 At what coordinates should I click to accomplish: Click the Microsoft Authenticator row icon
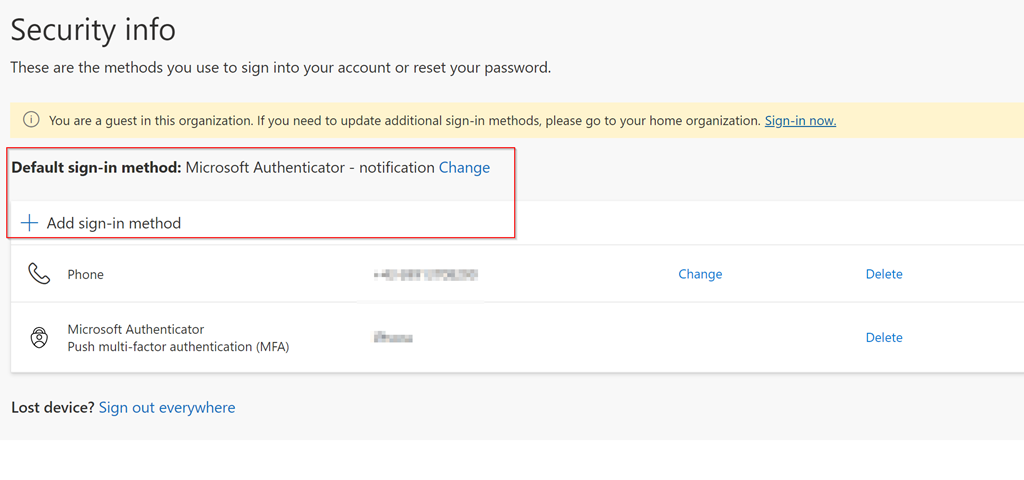tap(39, 338)
